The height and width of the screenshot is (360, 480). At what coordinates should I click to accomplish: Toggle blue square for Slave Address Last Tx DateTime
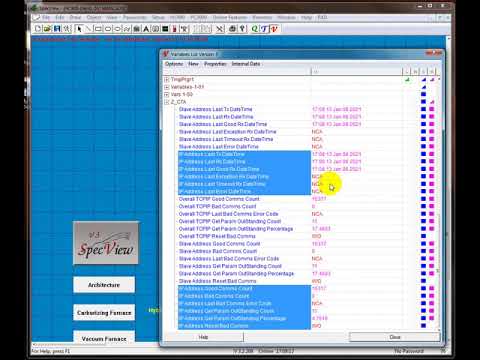(423, 109)
